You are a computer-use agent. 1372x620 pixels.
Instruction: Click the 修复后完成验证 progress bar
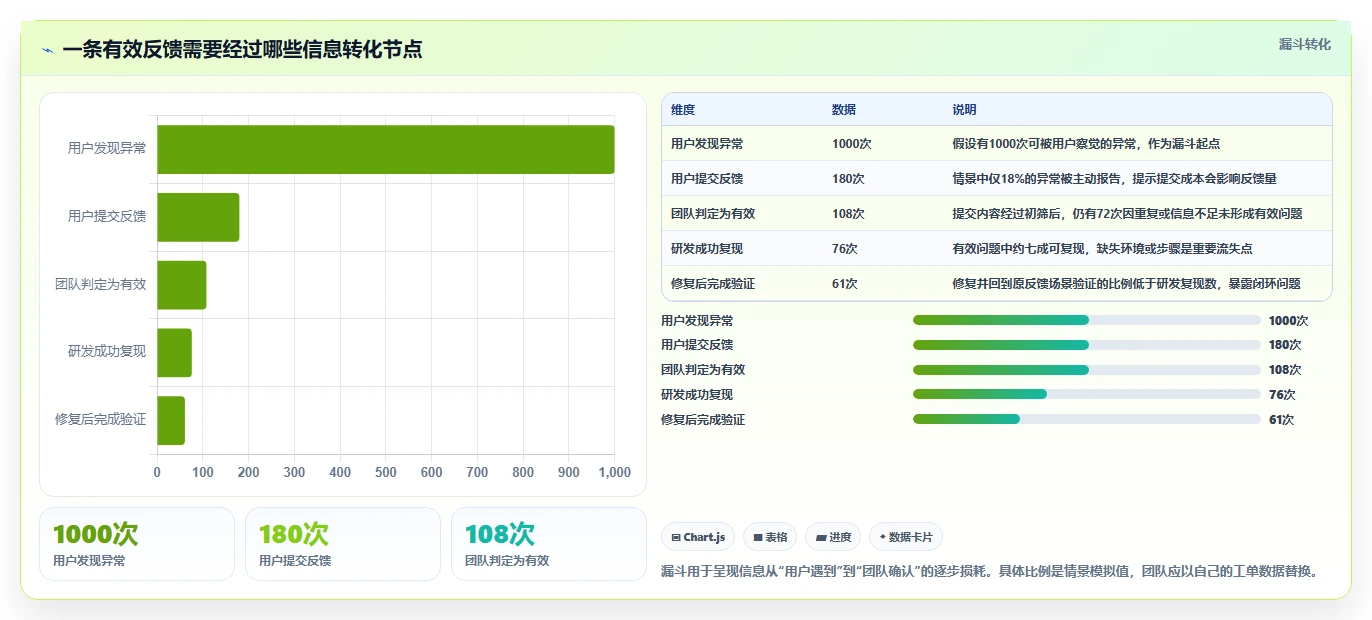(1086, 419)
